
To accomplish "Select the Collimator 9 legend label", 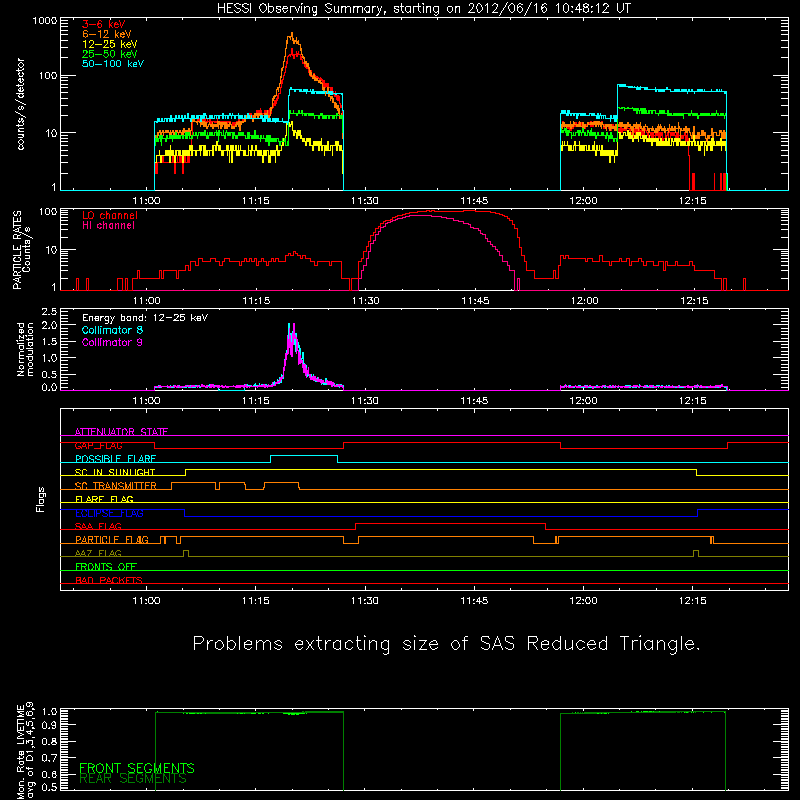I will tap(112, 342).
